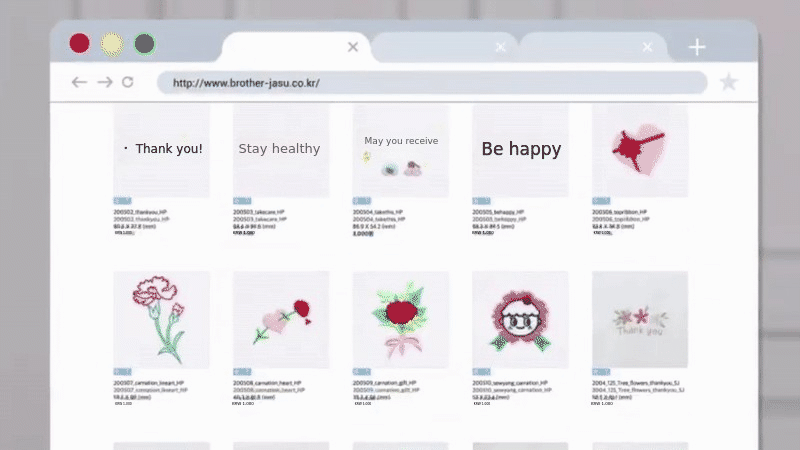Open the ribbon heart design thumbnail

640,151
